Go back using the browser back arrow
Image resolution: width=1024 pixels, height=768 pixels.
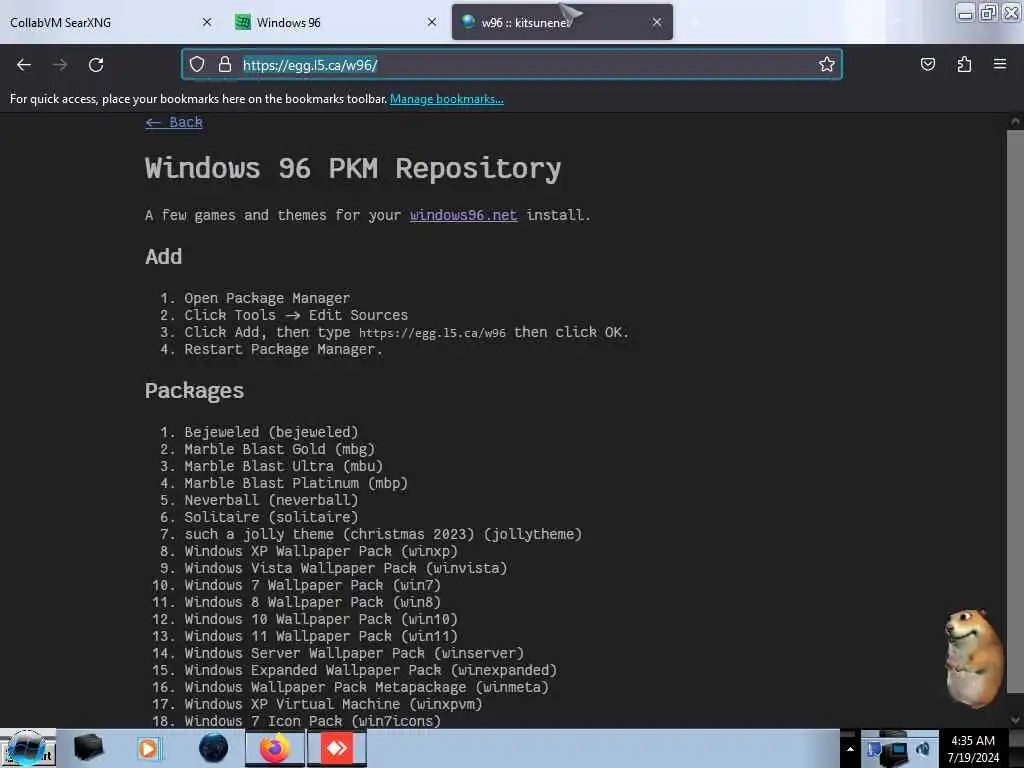pos(24,65)
